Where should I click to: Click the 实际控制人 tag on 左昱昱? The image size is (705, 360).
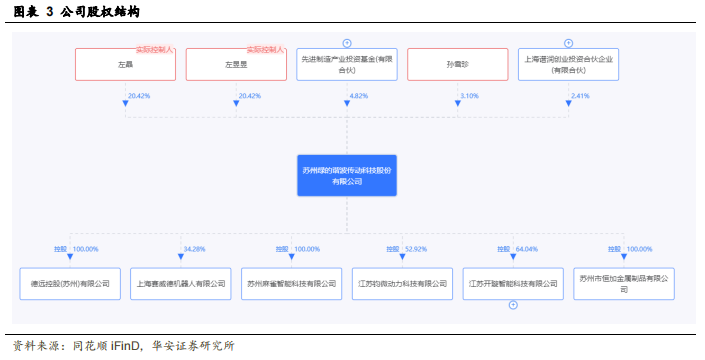265,50
